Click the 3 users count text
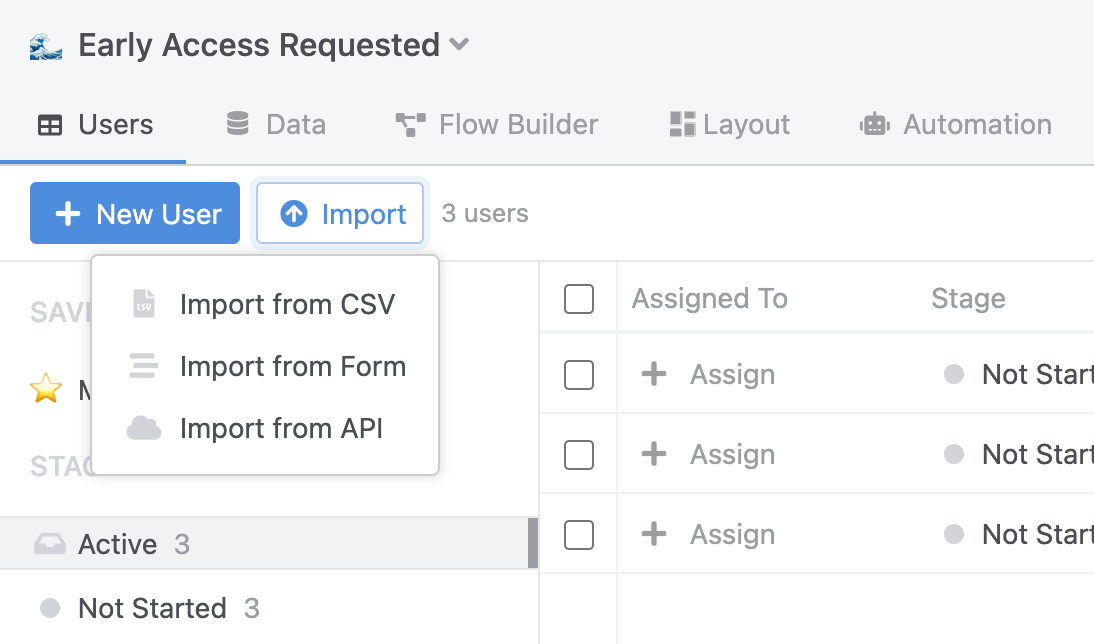Screen dimensions: 1094x644 [485, 214]
